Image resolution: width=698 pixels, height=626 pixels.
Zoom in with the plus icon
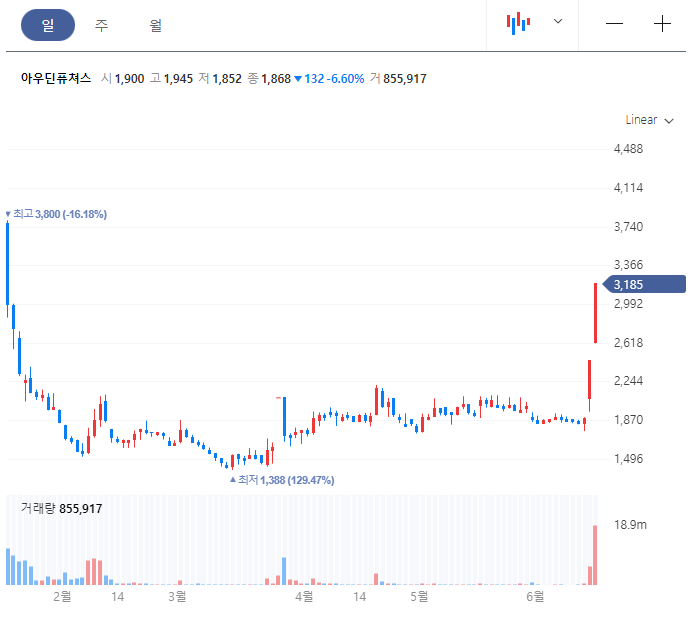click(x=662, y=24)
